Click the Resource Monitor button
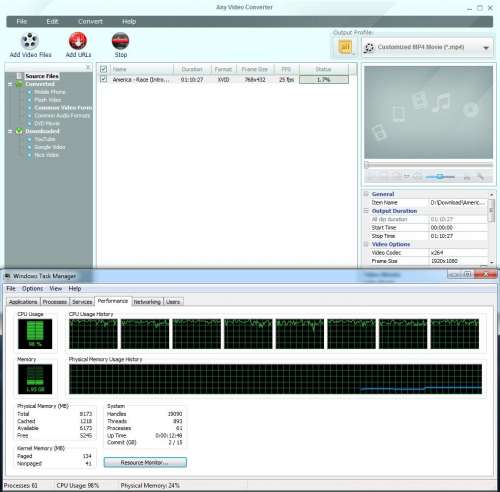The height and width of the screenshot is (492, 500). [x=145, y=462]
